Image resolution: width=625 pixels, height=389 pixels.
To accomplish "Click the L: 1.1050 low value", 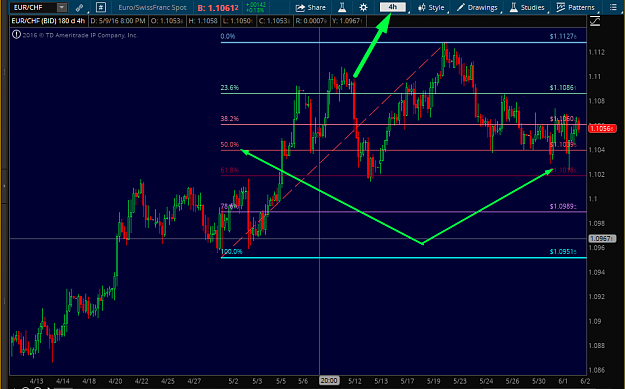I will click(238, 21).
